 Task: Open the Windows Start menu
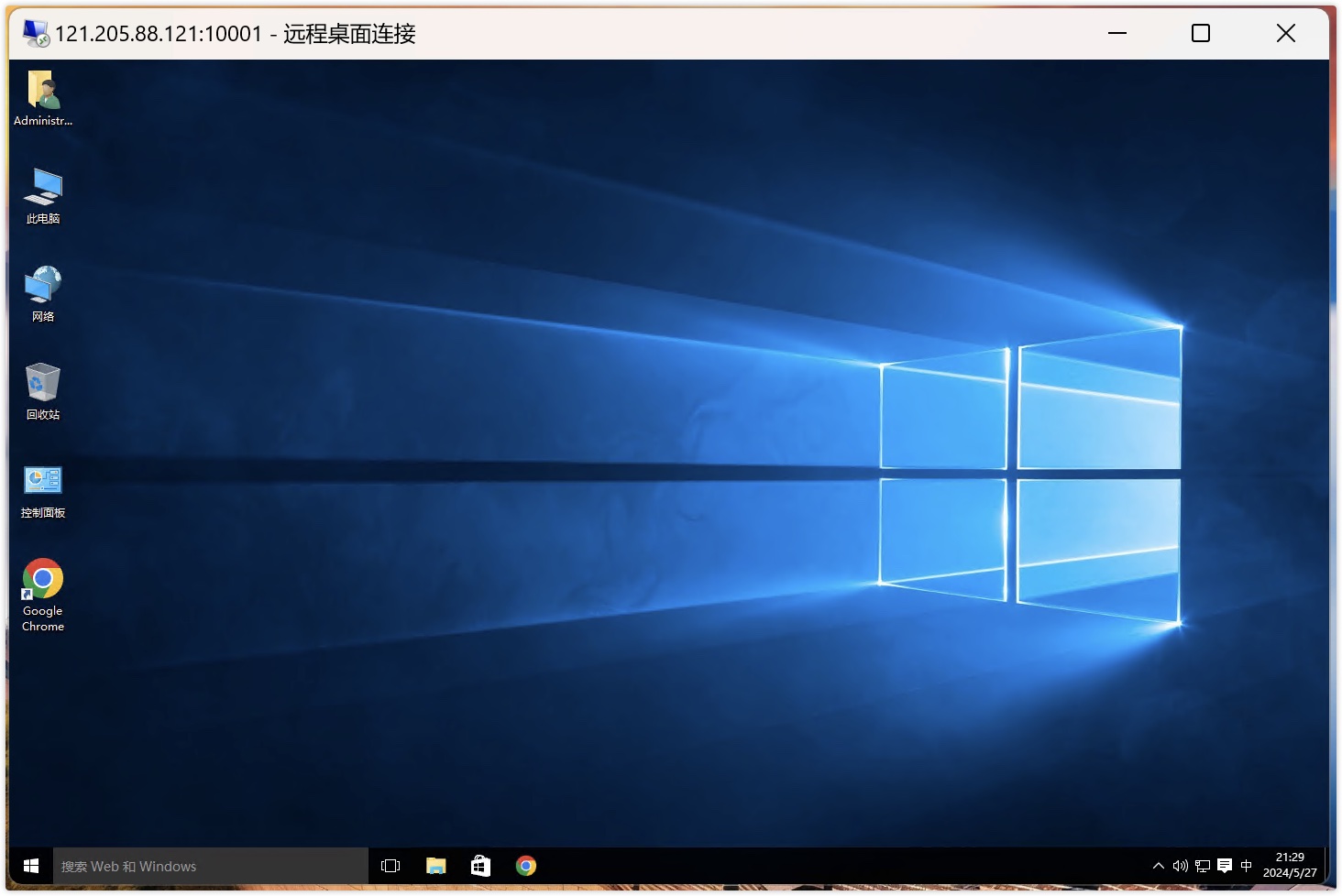30,866
